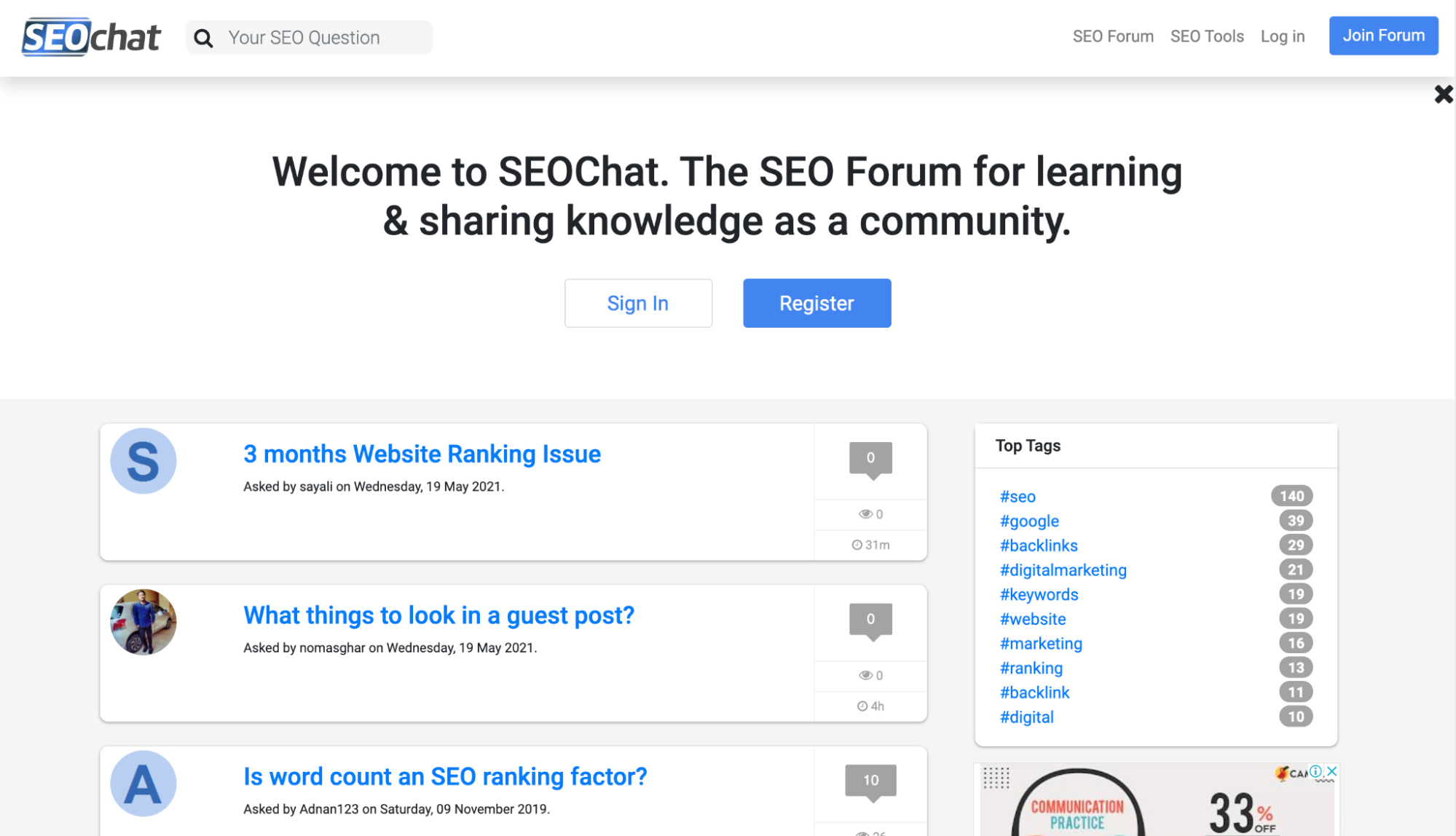The image size is (1456, 836).
Task: Click the Log in link
Action: pos(1282,36)
